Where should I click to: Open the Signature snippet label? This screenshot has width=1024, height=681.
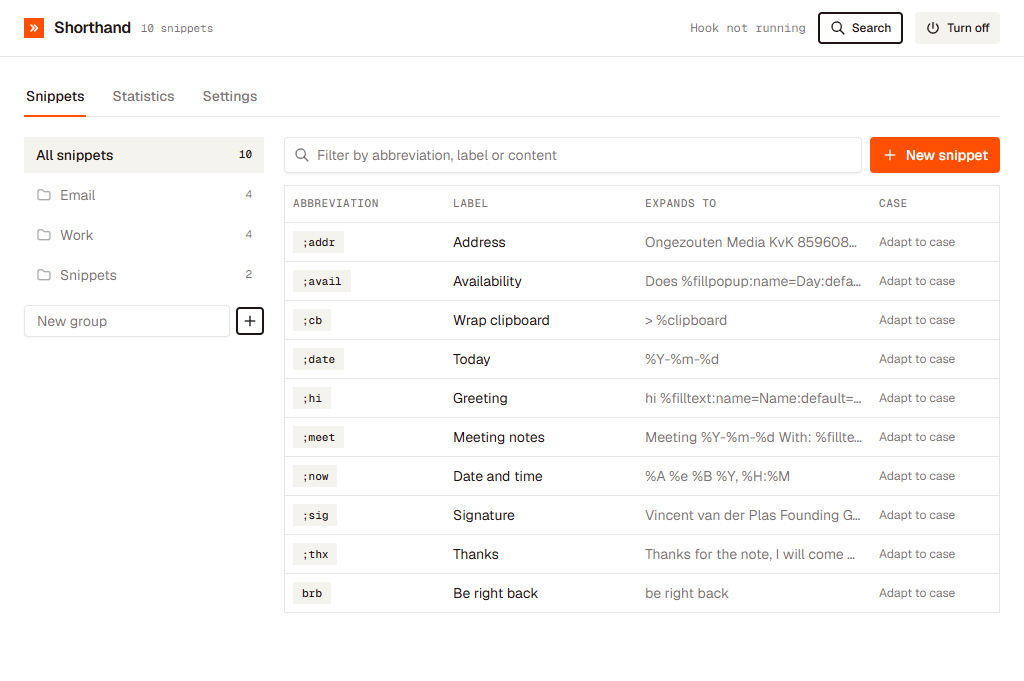(484, 516)
